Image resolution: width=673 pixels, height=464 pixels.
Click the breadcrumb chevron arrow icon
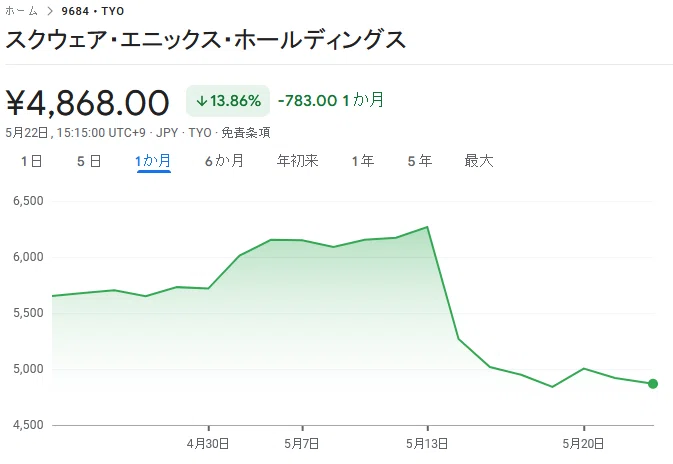[x=50, y=11]
